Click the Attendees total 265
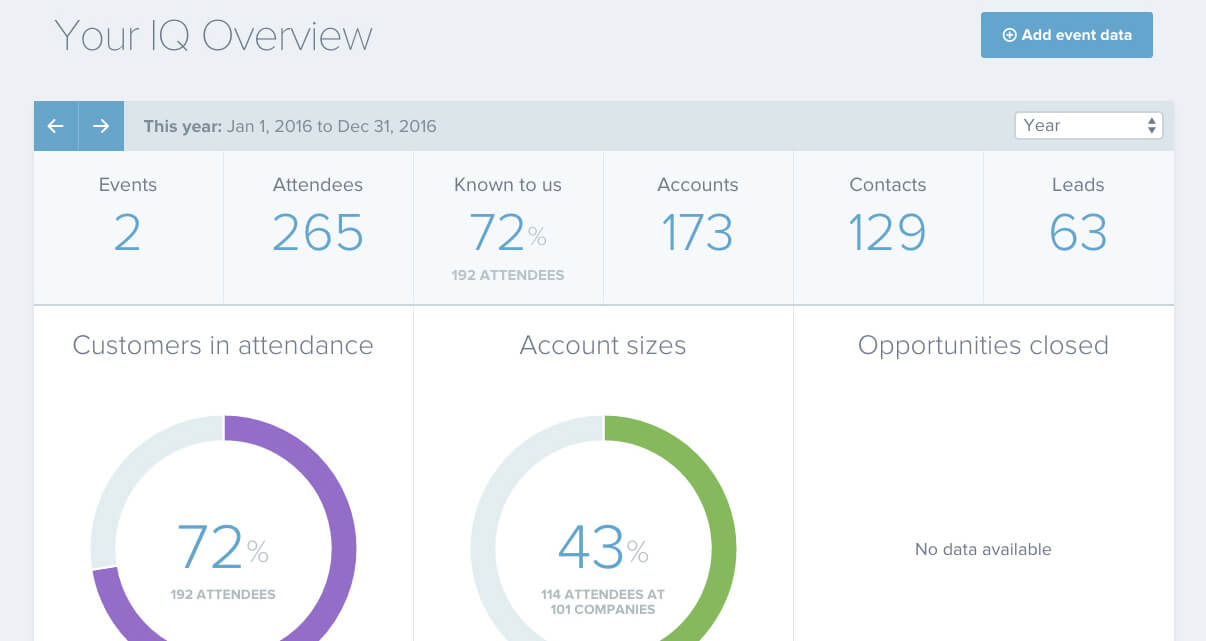This screenshot has width=1206, height=641. [x=317, y=233]
